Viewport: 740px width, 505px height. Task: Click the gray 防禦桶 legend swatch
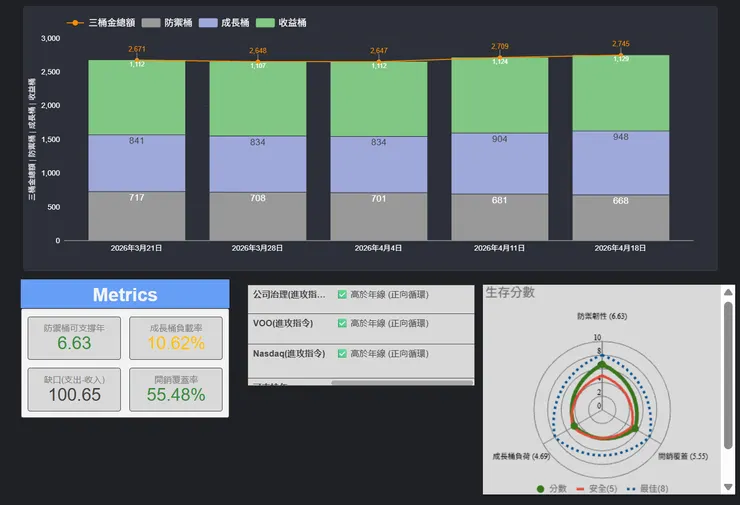click(151, 23)
